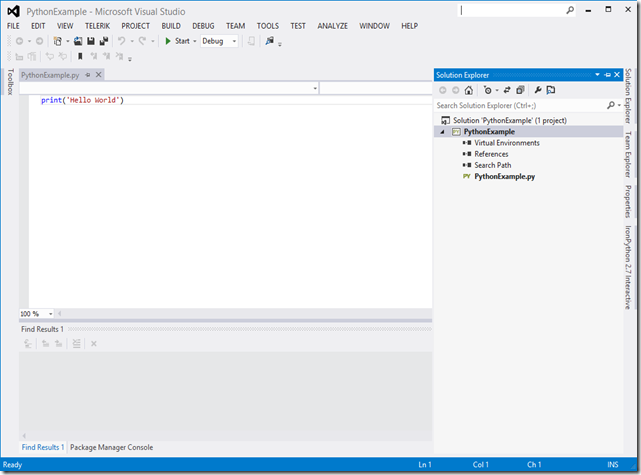Click the Quick Launch search magnifier icon
This screenshot has width=641, height=475.
[x=570, y=10]
